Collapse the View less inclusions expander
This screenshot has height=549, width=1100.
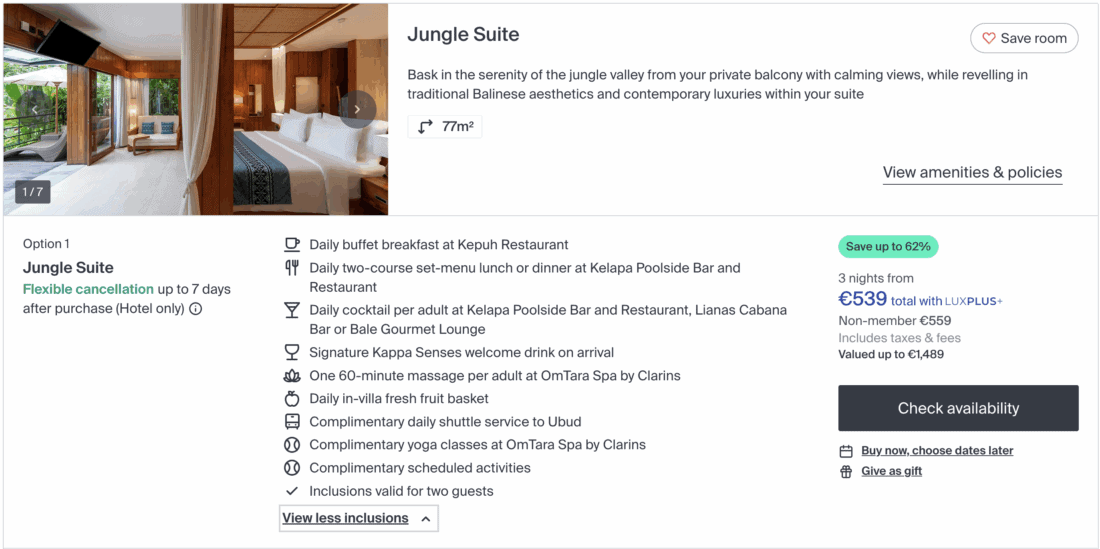pyautogui.click(x=358, y=518)
